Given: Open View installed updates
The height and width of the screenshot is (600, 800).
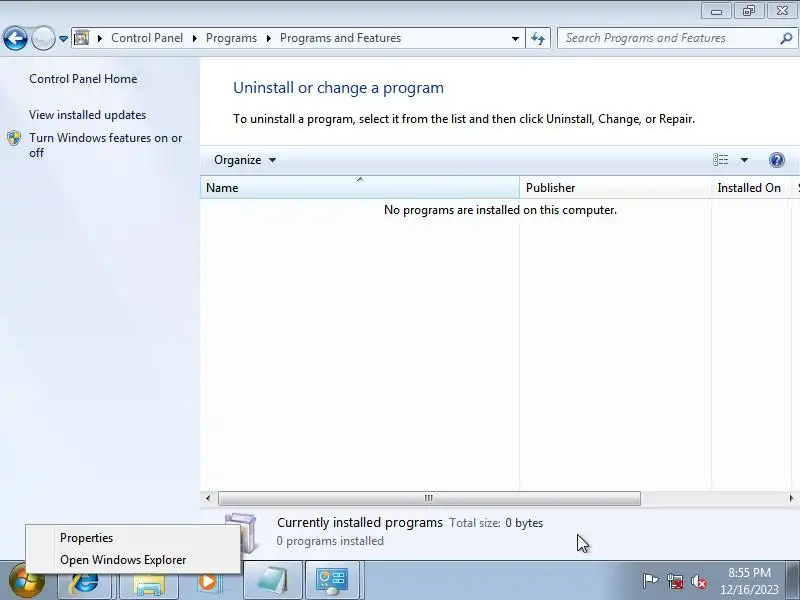Looking at the screenshot, I should 87,115.
